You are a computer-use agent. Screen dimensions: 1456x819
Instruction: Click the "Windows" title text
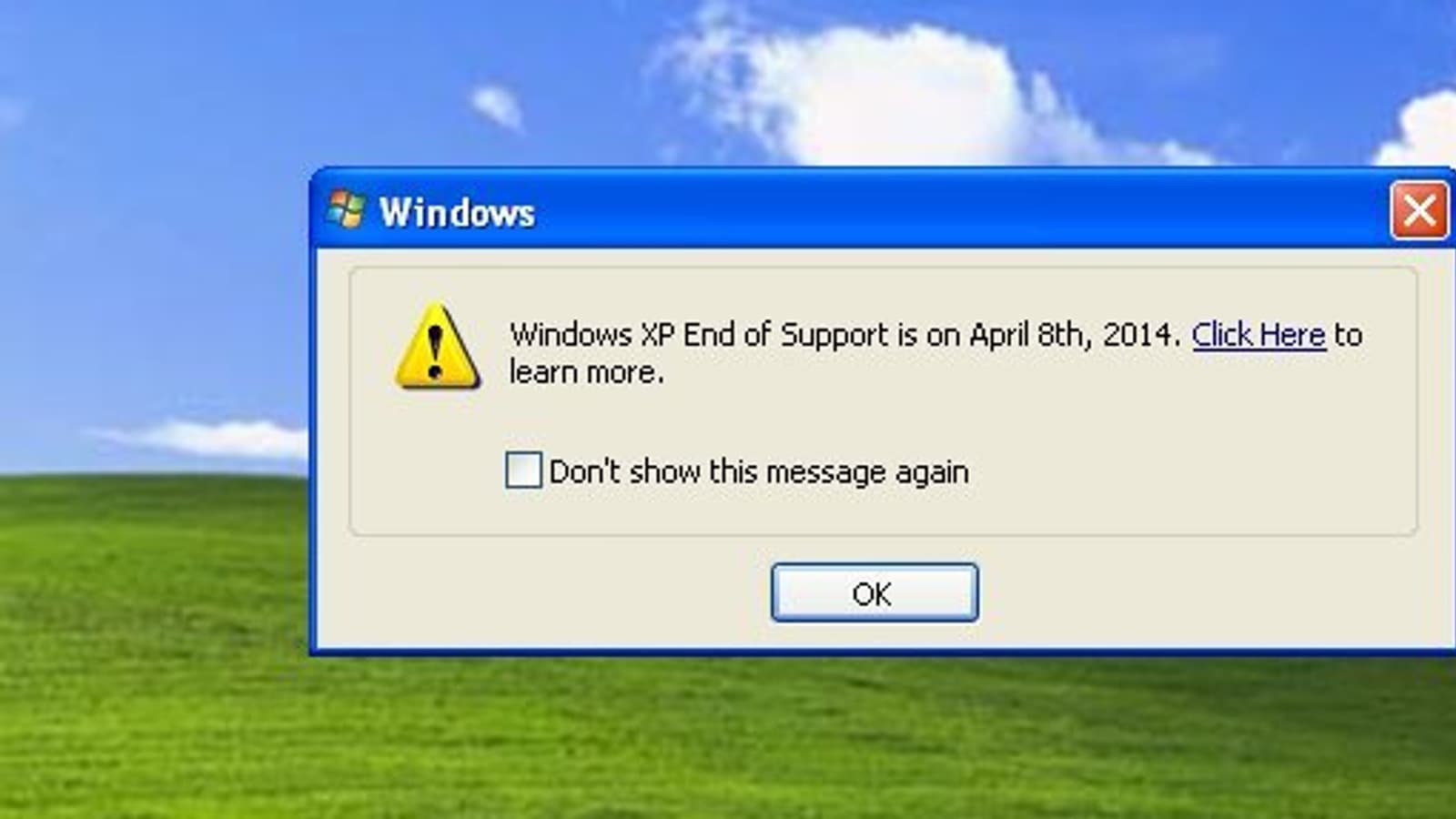click(457, 212)
